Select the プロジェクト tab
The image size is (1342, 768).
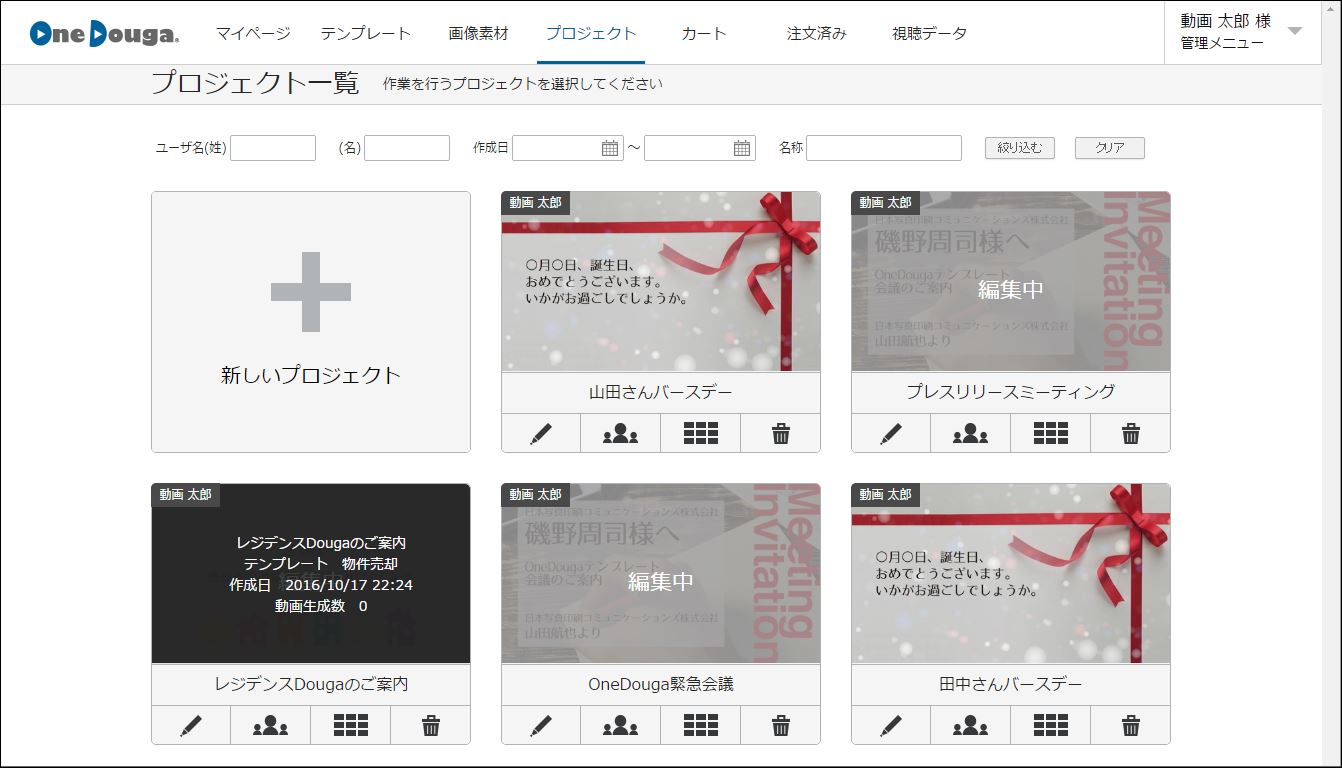(591, 33)
